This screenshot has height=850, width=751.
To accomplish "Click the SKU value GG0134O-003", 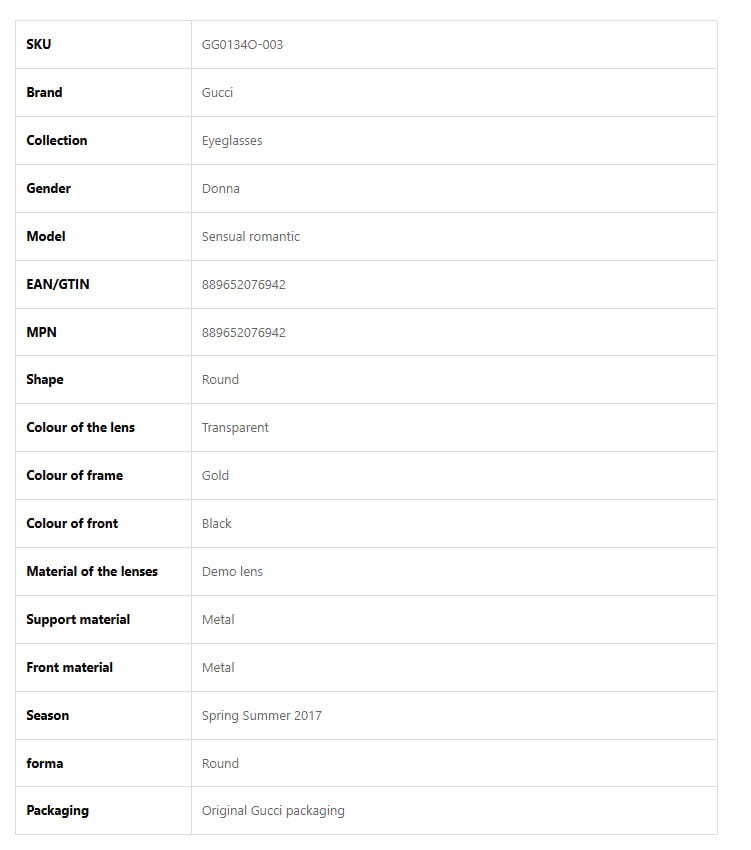I will click(242, 45).
